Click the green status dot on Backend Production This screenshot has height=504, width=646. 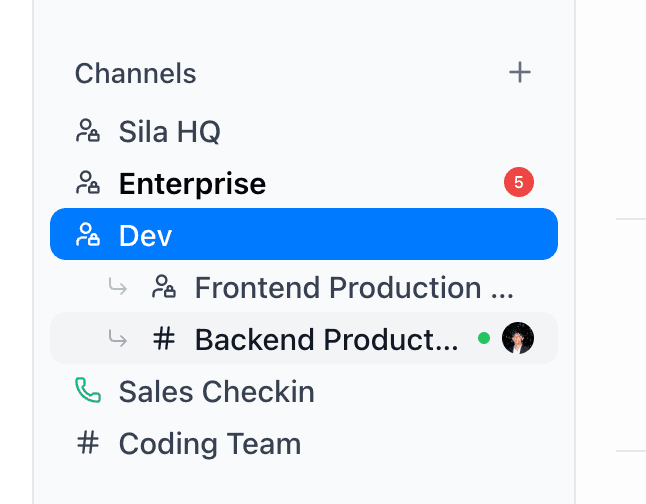point(484,339)
